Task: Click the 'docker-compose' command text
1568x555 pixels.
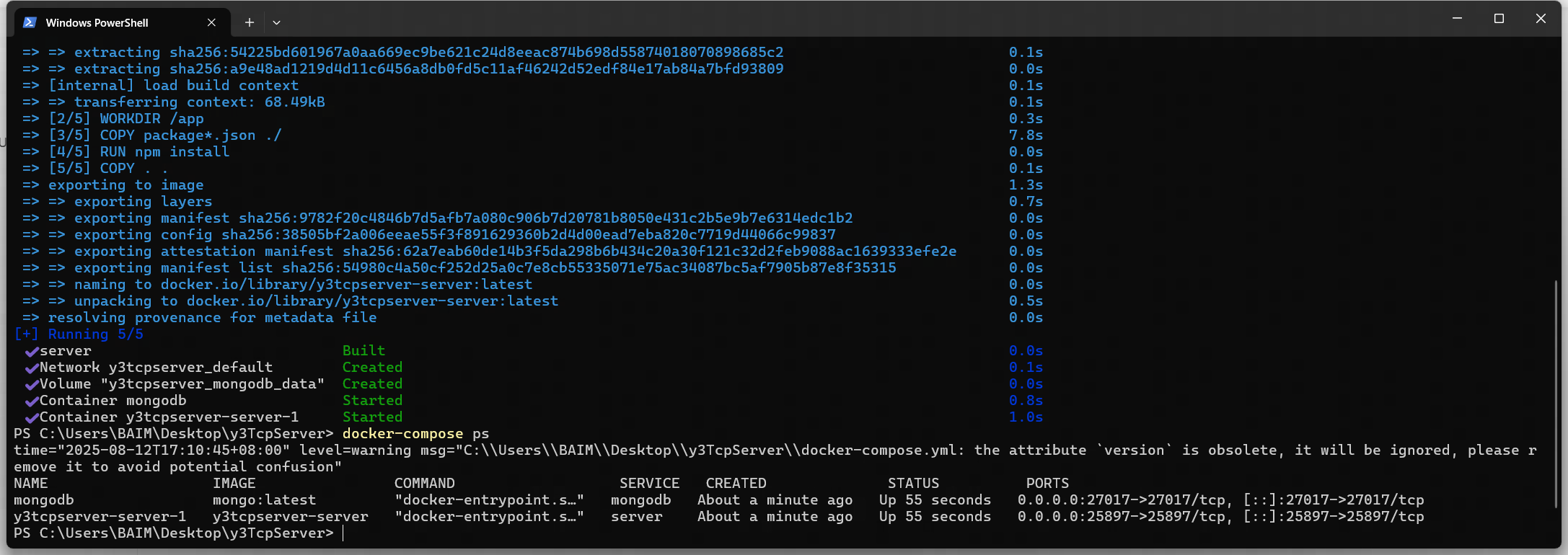Action: click(x=402, y=434)
